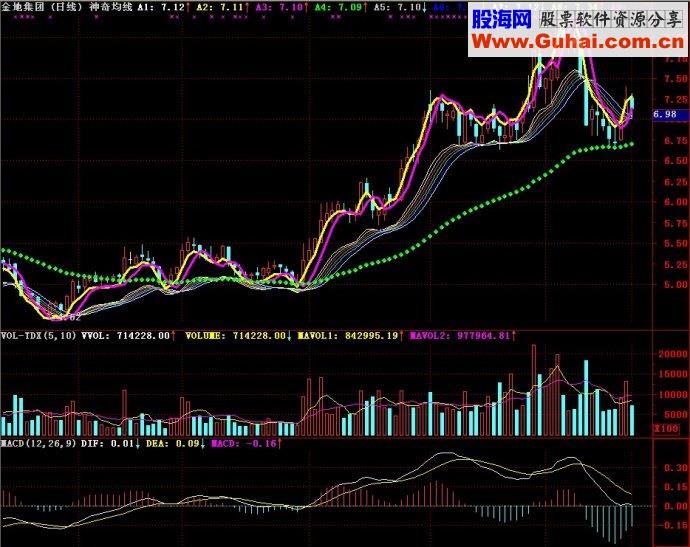Click the 6.25 price axis label
Image resolution: width=690 pixels, height=547 pixels.
[x=675, y=182]
